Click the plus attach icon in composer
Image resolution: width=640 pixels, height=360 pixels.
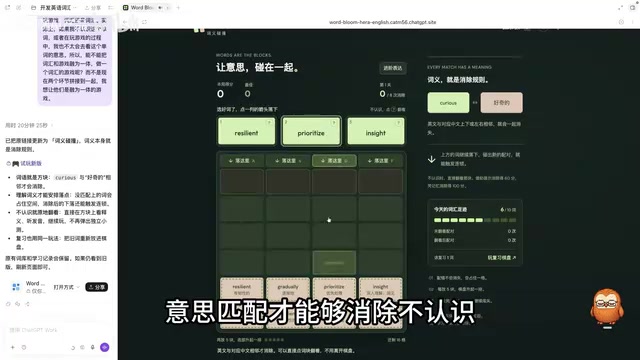tap(13, 347)
